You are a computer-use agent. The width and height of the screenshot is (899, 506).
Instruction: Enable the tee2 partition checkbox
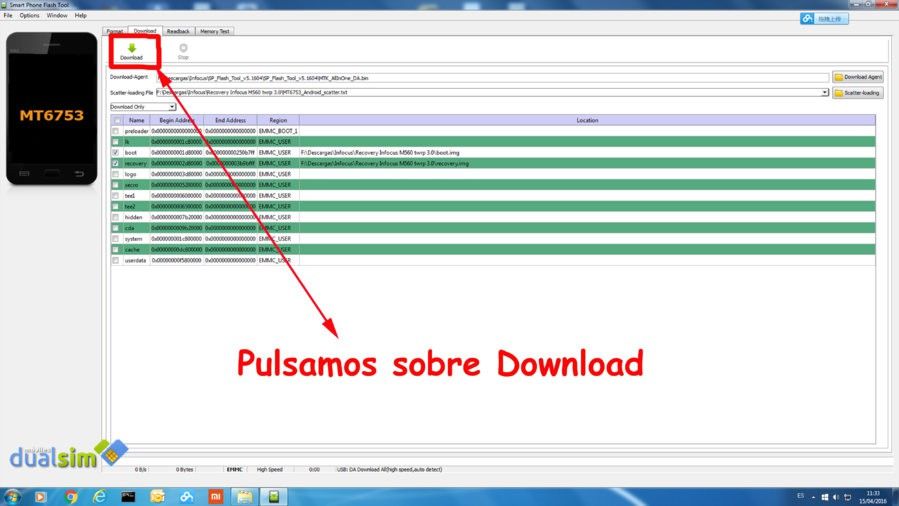tap(116, 206)
